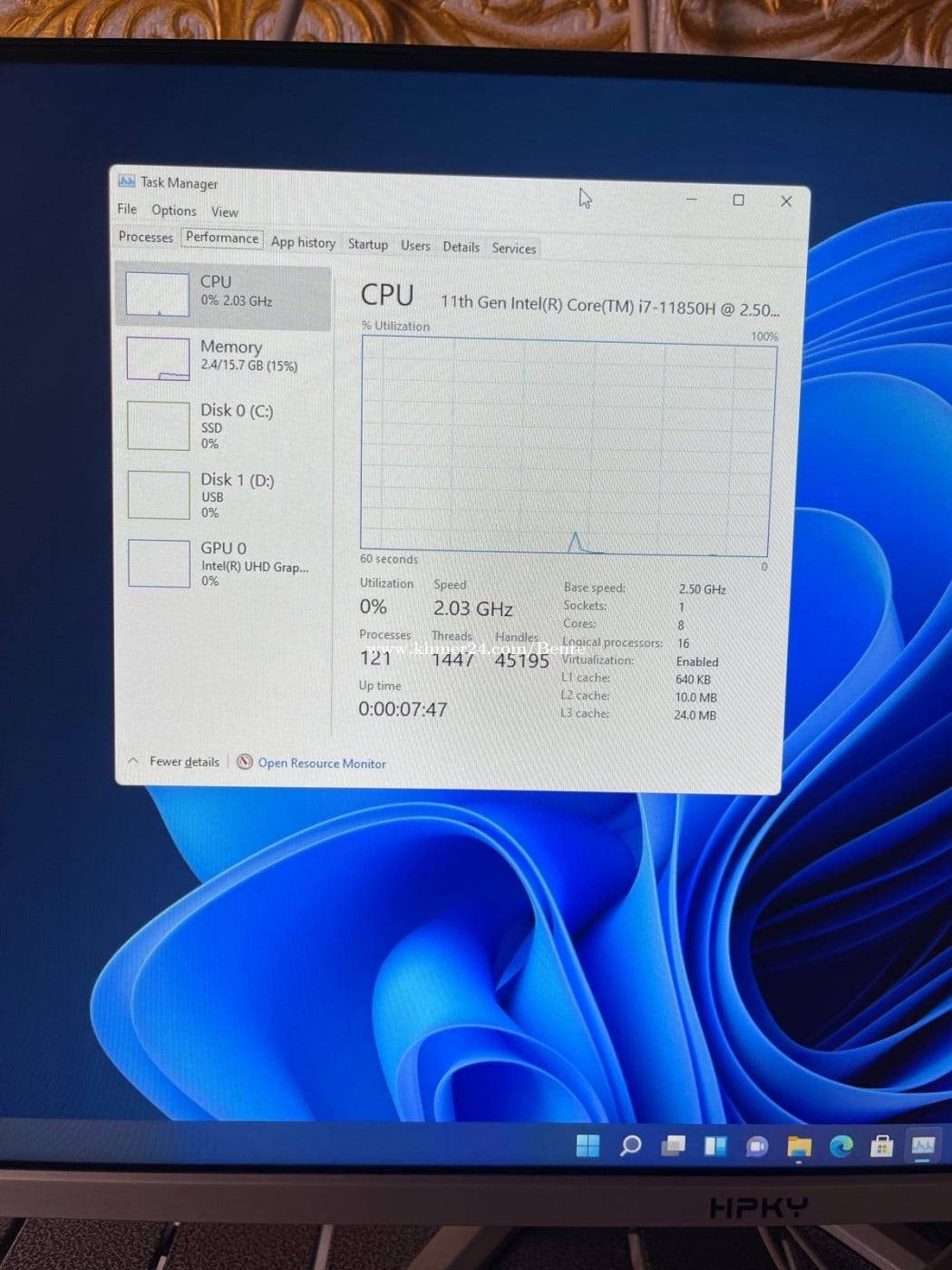Click the Virtualization value 'Enabled'
The height and width of the screenshot is (1270, 952).
pos(697,662)
